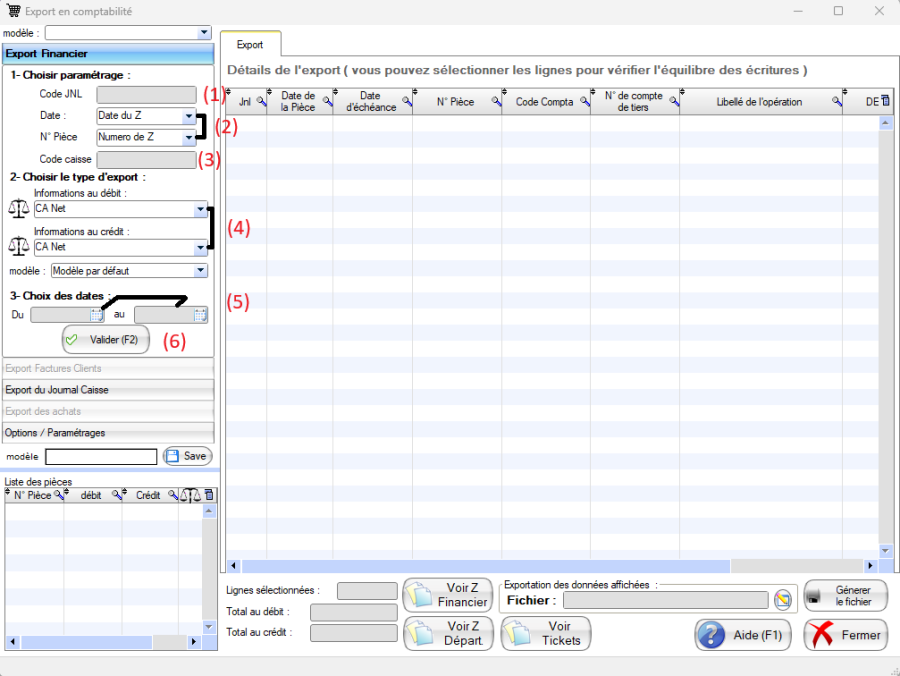Open the 'au' end date calendar picker
This screenshot has height=676, width=900.
click(x=200, y=315)
